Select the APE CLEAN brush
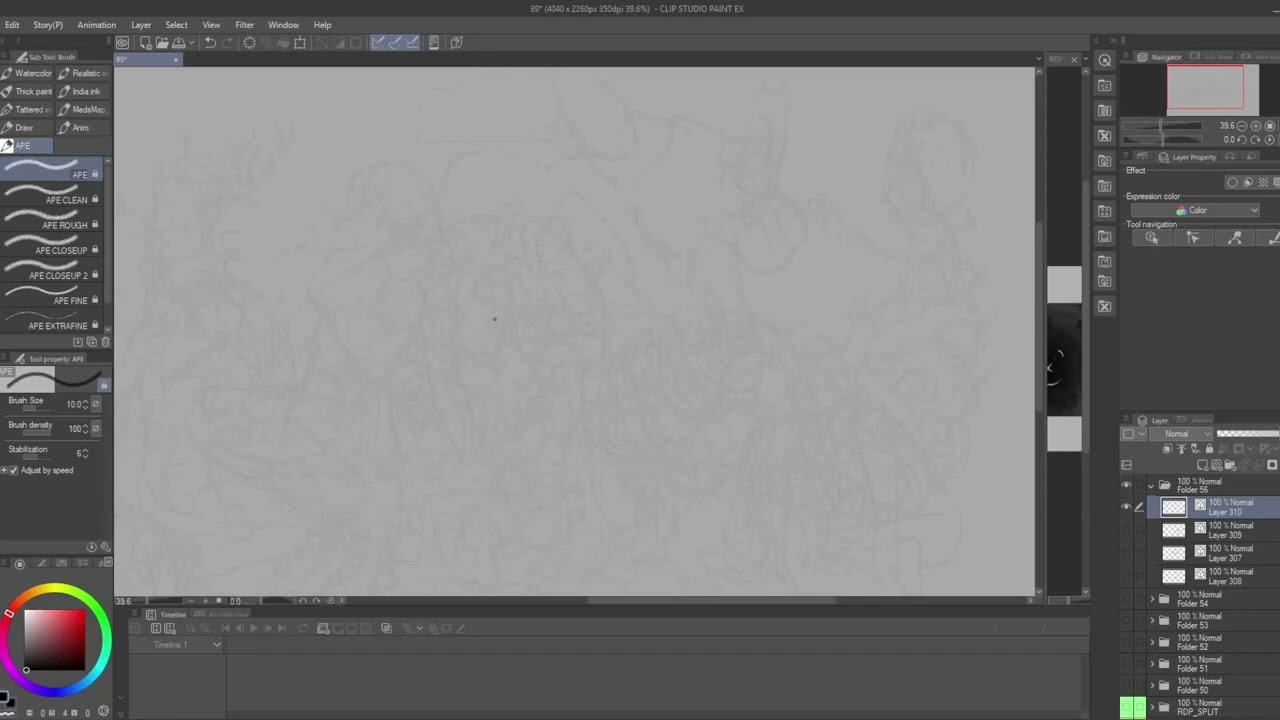The image size is (1280, 720). (x=50, y=196)
